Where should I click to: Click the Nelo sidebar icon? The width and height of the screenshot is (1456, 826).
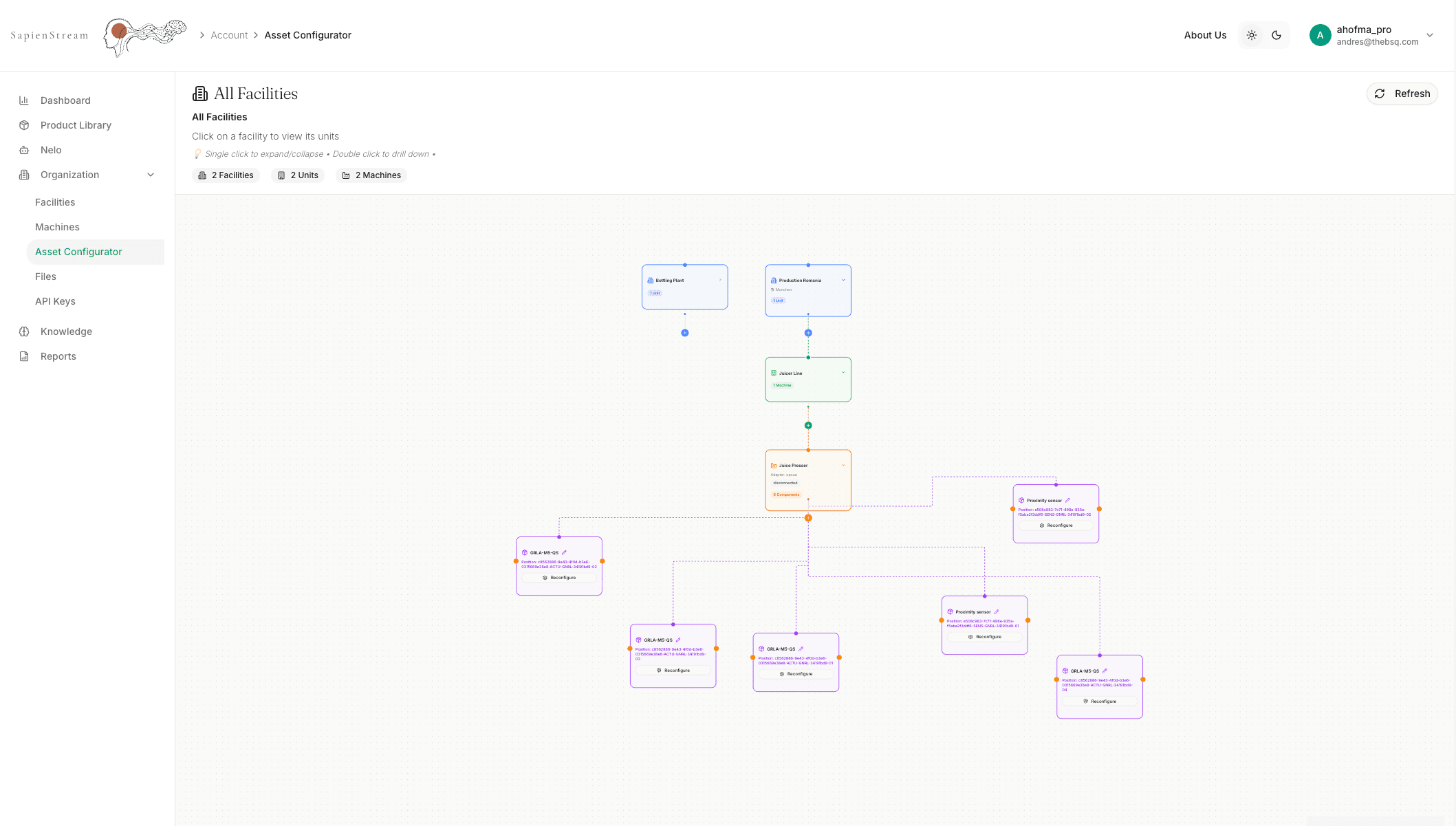click(x=23, y=150)
